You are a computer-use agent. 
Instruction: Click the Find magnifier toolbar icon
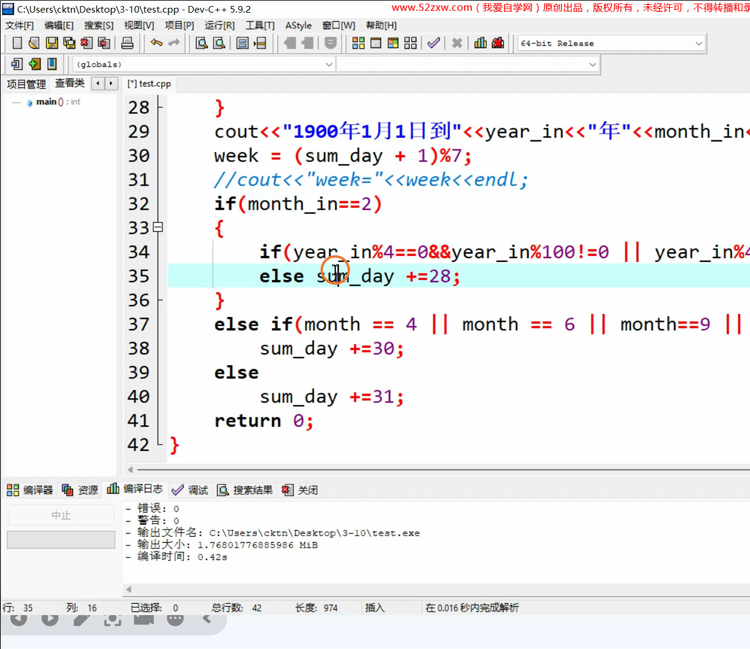[201, 43]
